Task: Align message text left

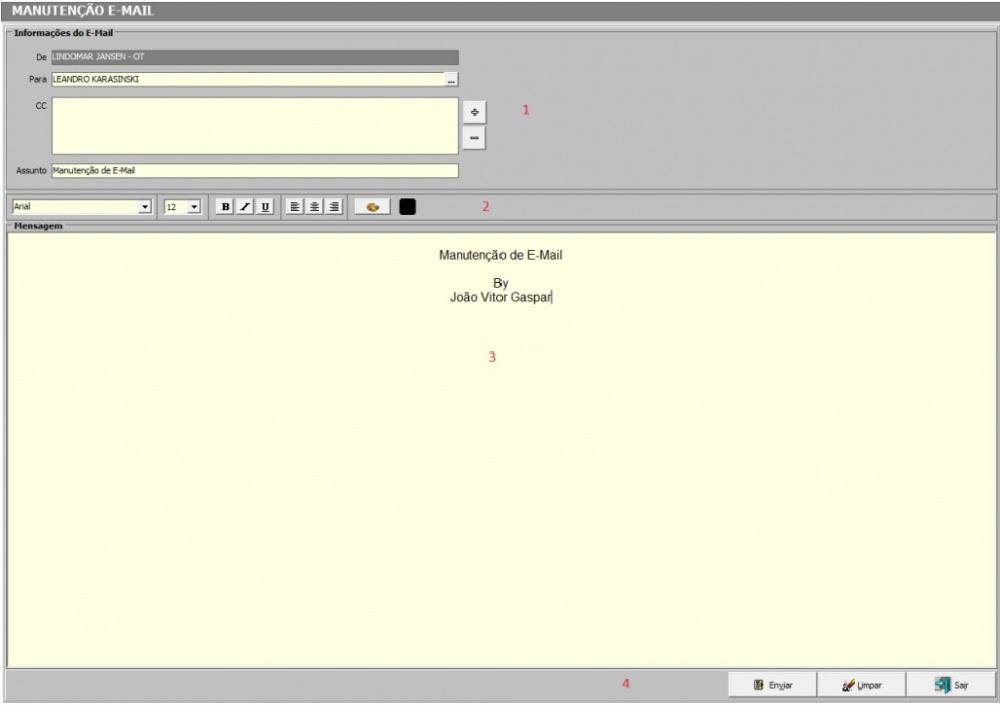Action: tap(295, 207)
